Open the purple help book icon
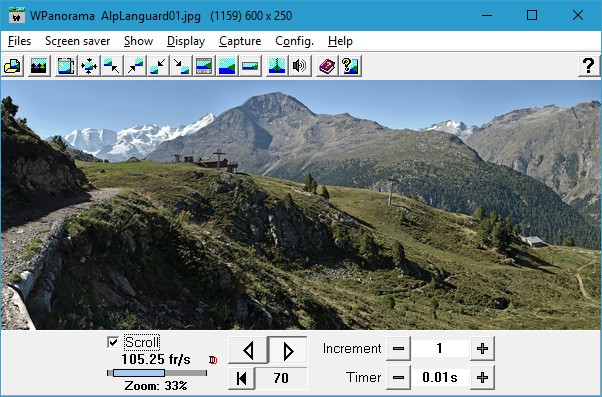602x397 pixels. [x=327, y=66]
